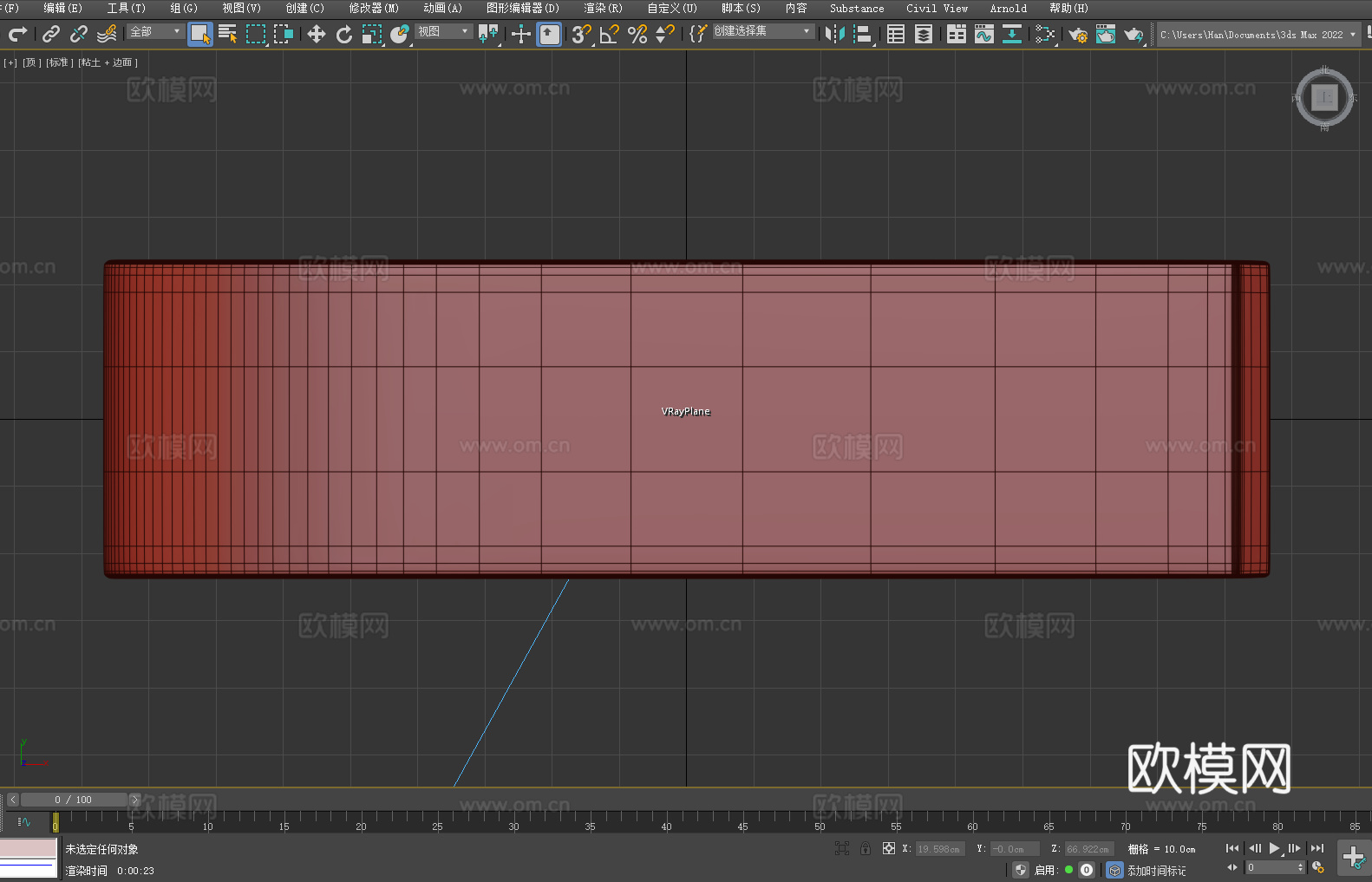Toggle Angle Snap

pos(610,34)
